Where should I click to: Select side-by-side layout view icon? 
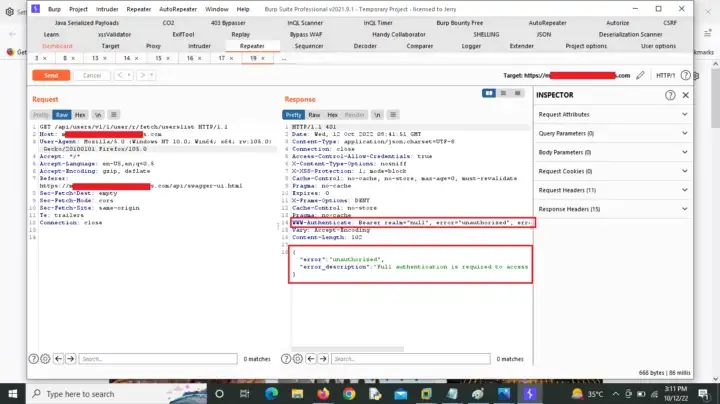[x=489, y=93]
